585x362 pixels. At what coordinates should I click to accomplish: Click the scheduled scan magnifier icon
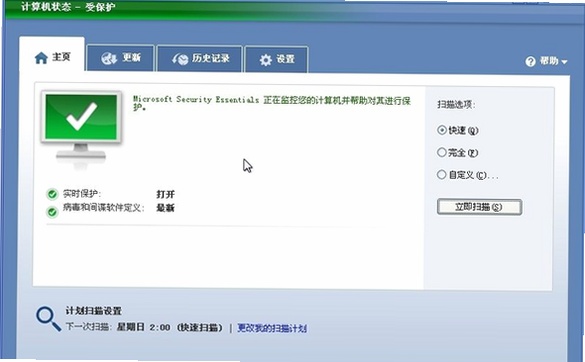coord(49,319)
